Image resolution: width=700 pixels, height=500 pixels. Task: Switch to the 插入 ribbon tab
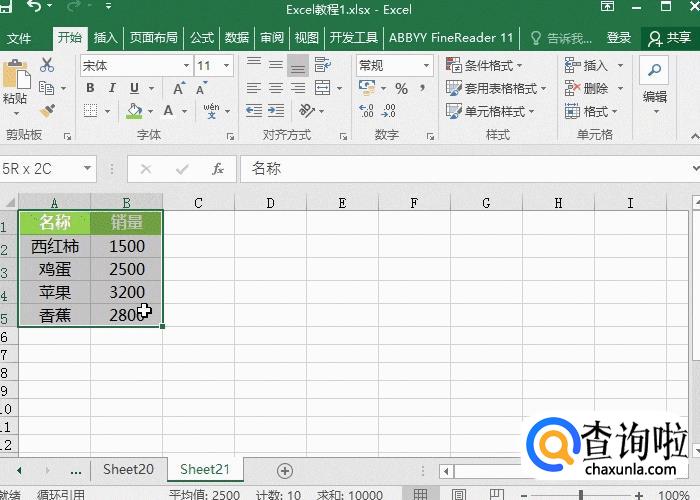105,38
